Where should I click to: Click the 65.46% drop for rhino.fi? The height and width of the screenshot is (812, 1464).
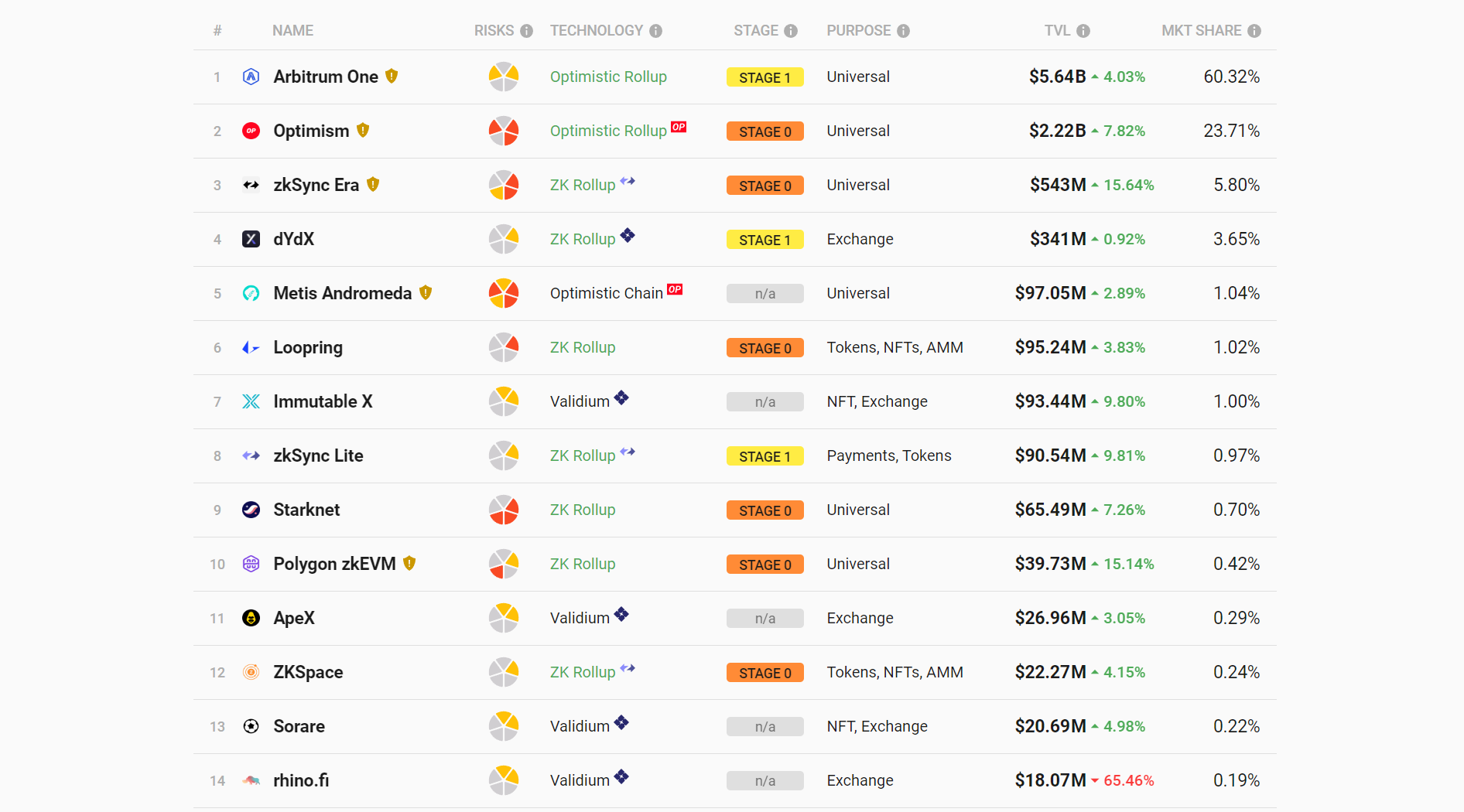coord(1128,780)
